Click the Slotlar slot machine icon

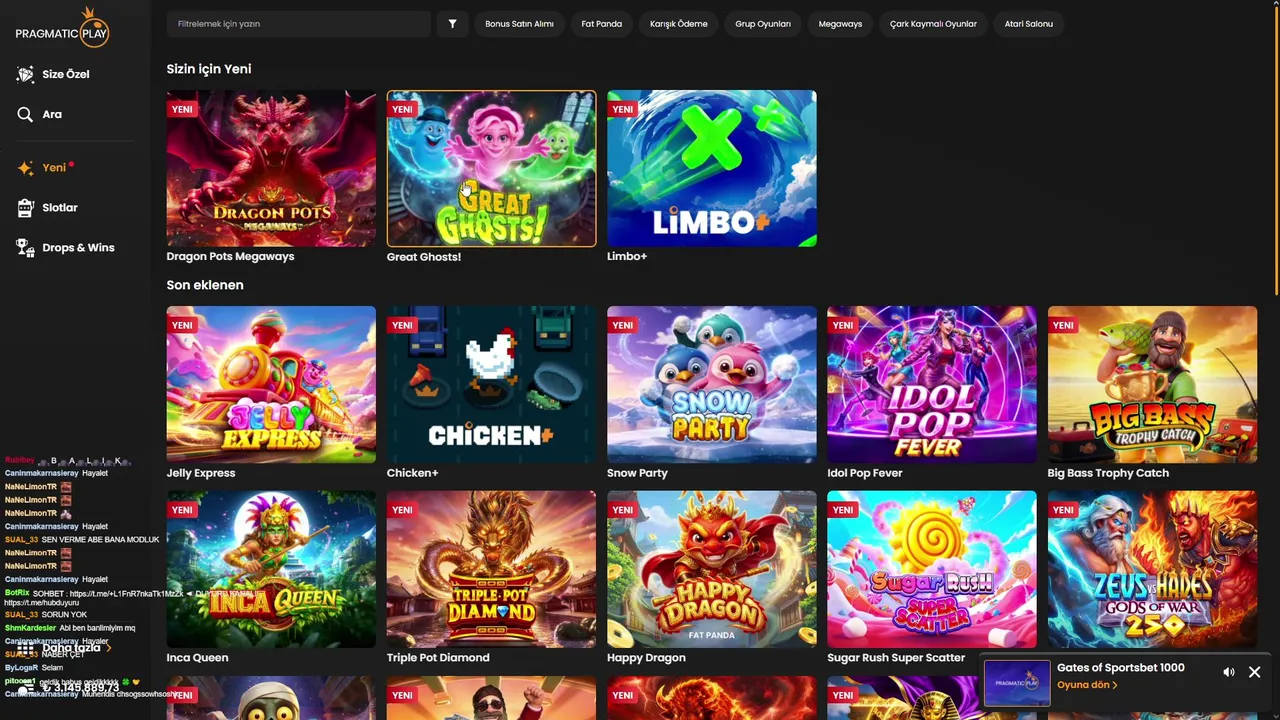25,207
